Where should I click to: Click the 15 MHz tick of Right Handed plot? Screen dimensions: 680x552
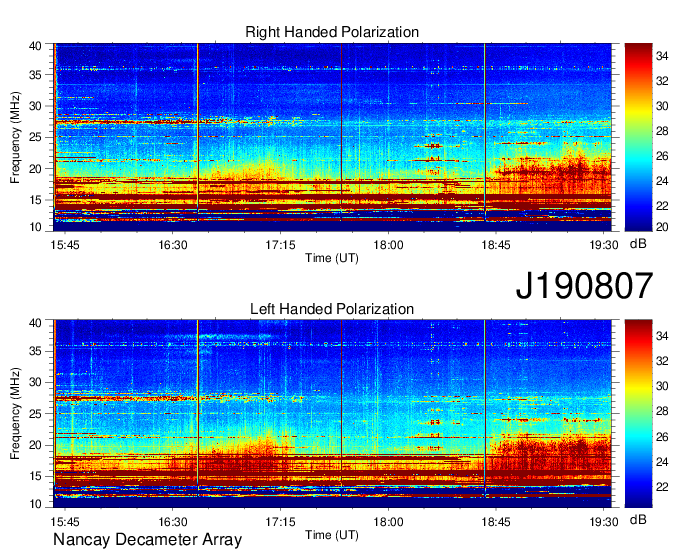tap(35, 200)
